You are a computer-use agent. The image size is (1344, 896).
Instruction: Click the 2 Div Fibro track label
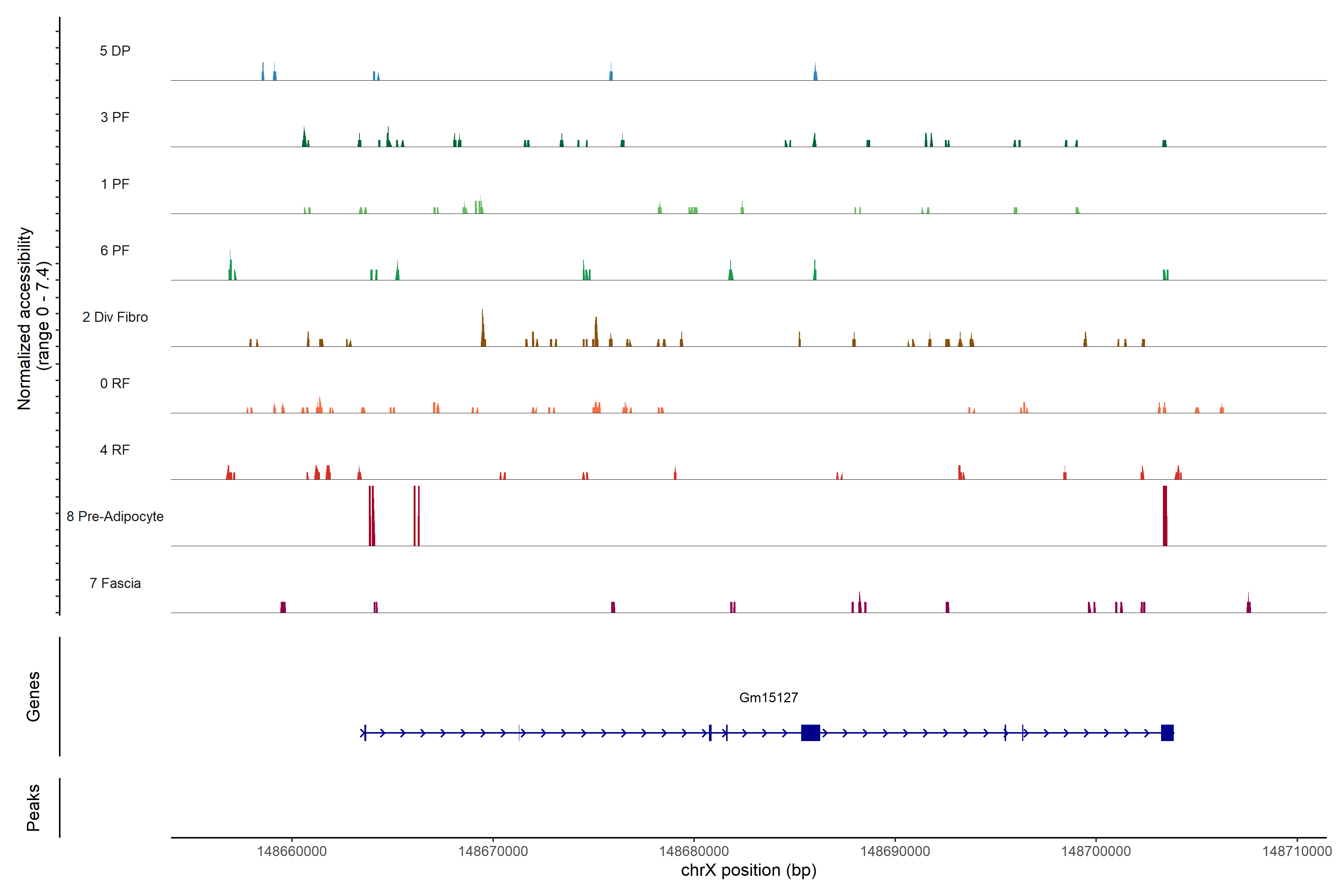coord(115,317)
